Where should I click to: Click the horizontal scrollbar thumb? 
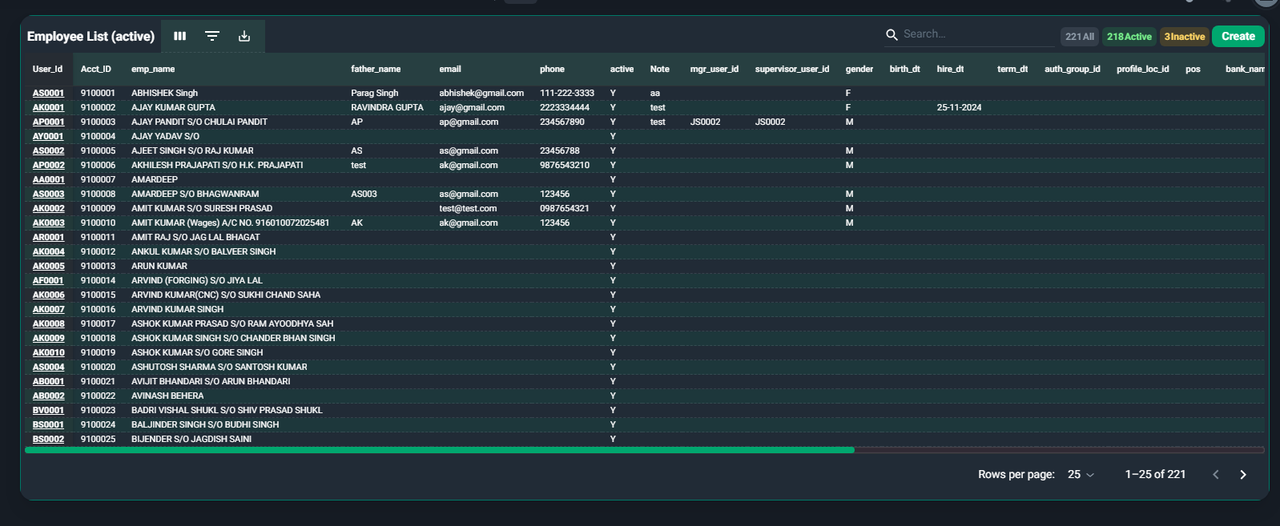[x=440, y=450]
